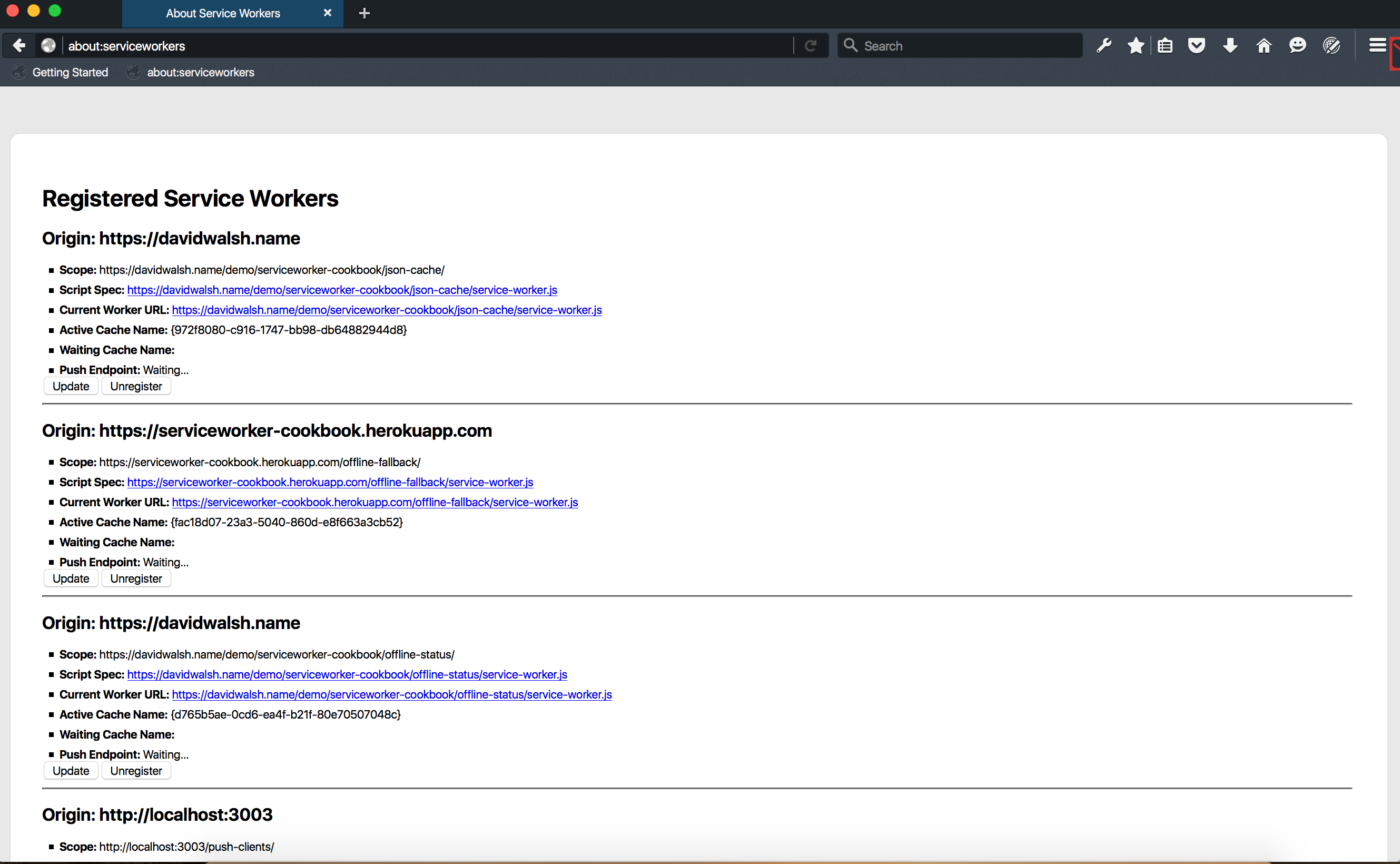Click the Registered Service Workers heading

tap(190, 198)
